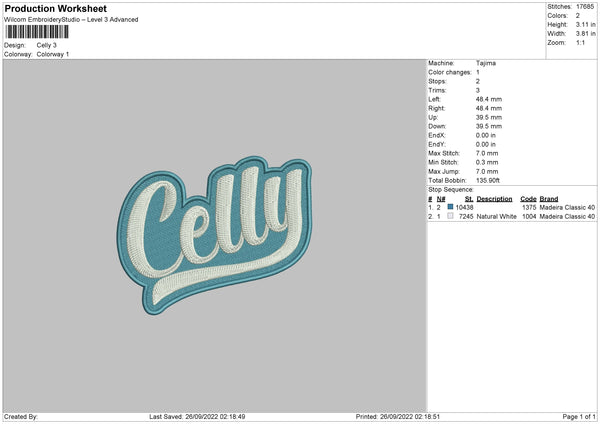Viewport: 600px width, 424px height.
Task: Click the 'EndX:' label
Action: coord(437,135)
